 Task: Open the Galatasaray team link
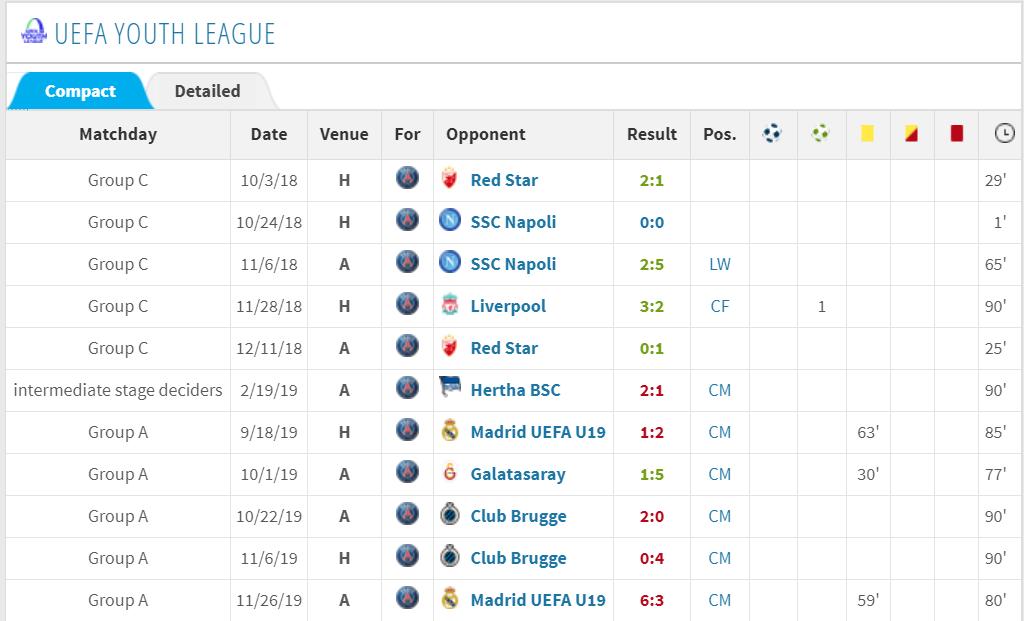(x=518, y=474)
